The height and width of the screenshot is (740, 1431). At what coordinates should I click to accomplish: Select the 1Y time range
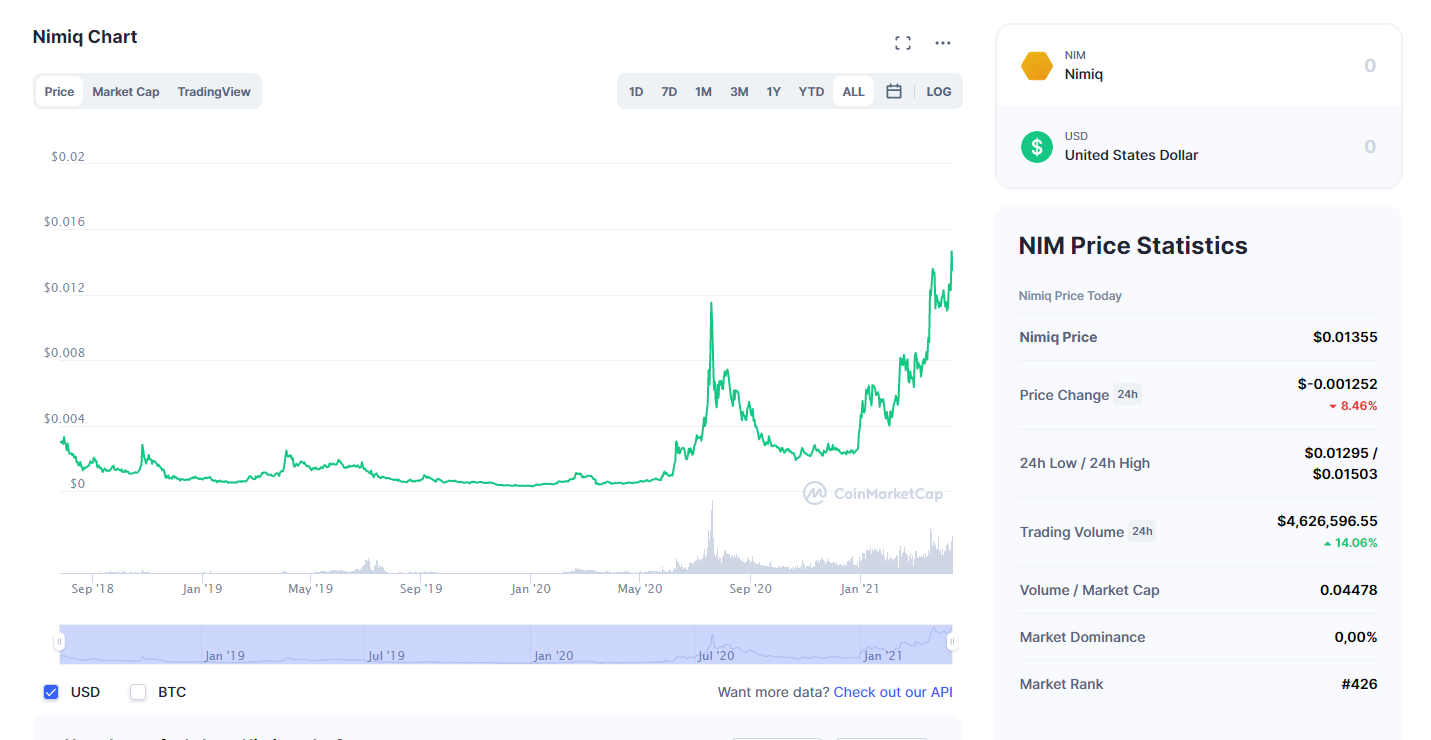tap(774, 91)
